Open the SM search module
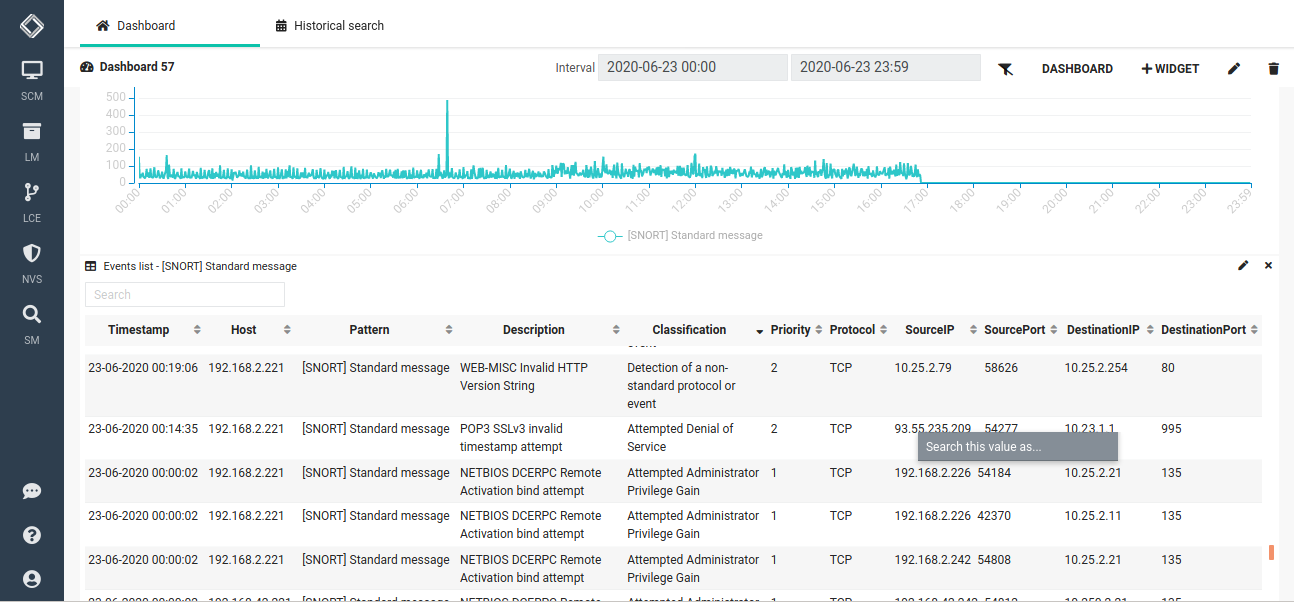The image size is (1294, 602). coord(32,322)
